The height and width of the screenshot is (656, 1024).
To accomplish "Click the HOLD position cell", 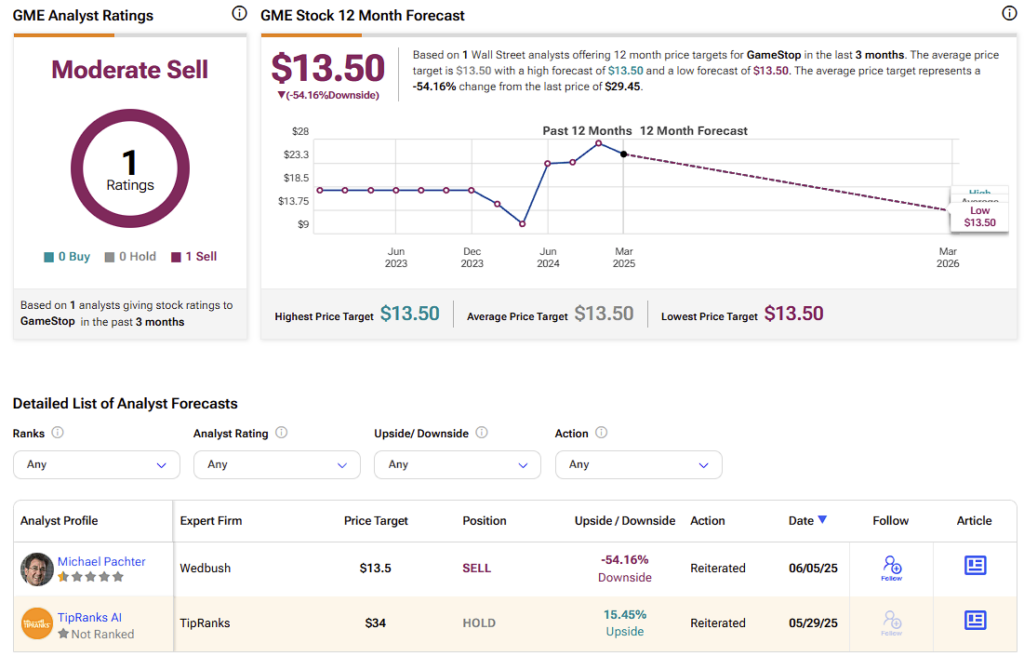I will [479, 623].
